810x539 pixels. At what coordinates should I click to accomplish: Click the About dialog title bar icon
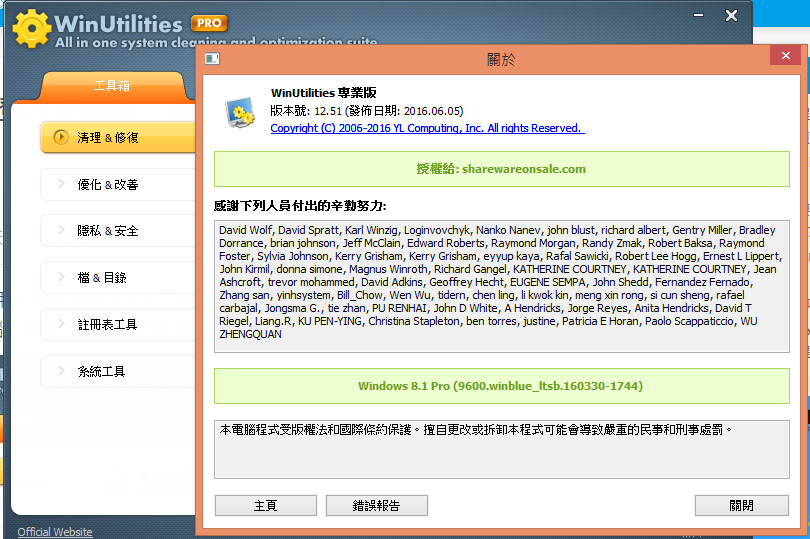(x=212, y=59)
